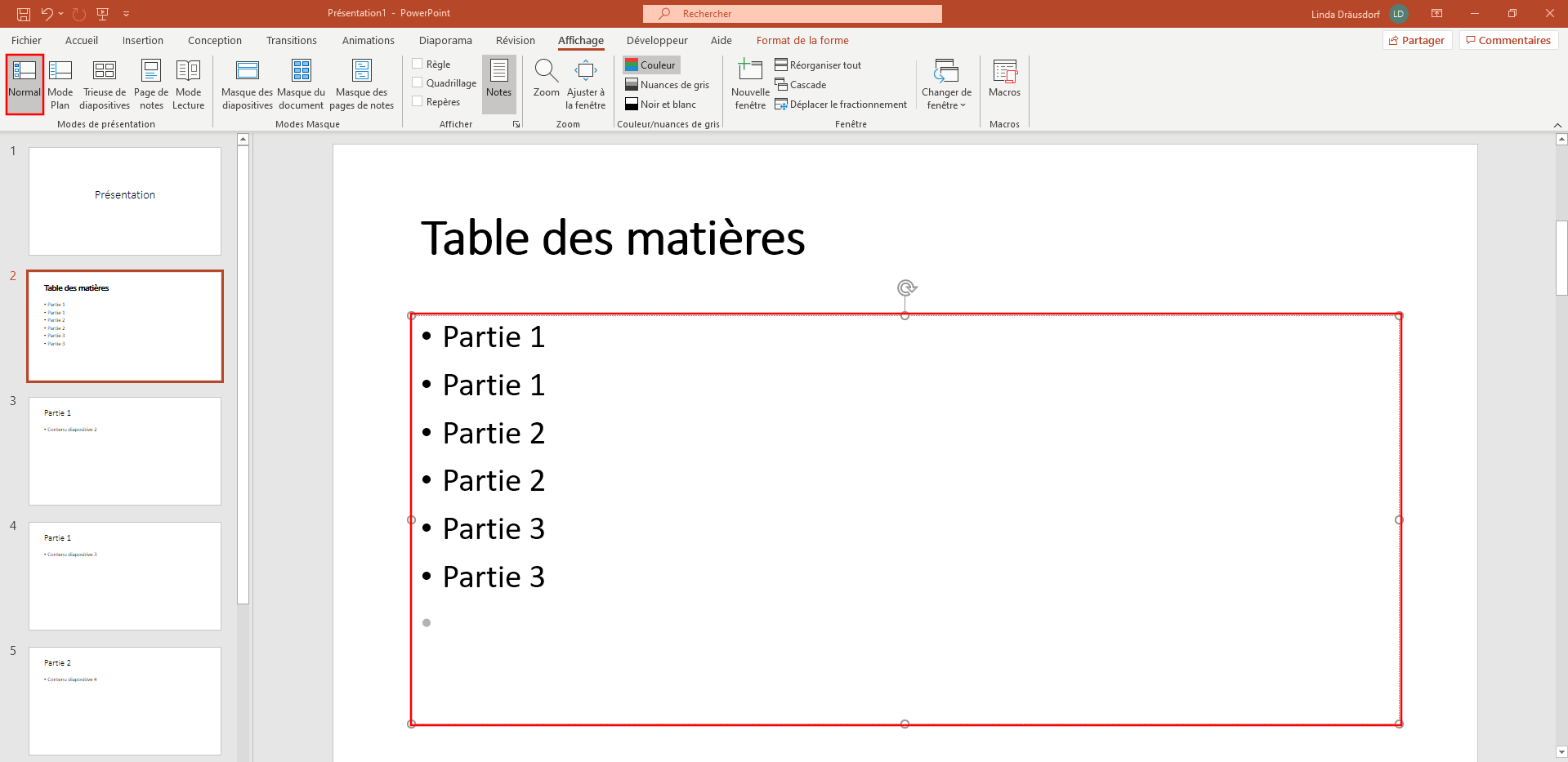Open the Conception tab
The image size is (1568, 762).
point(215,40)
